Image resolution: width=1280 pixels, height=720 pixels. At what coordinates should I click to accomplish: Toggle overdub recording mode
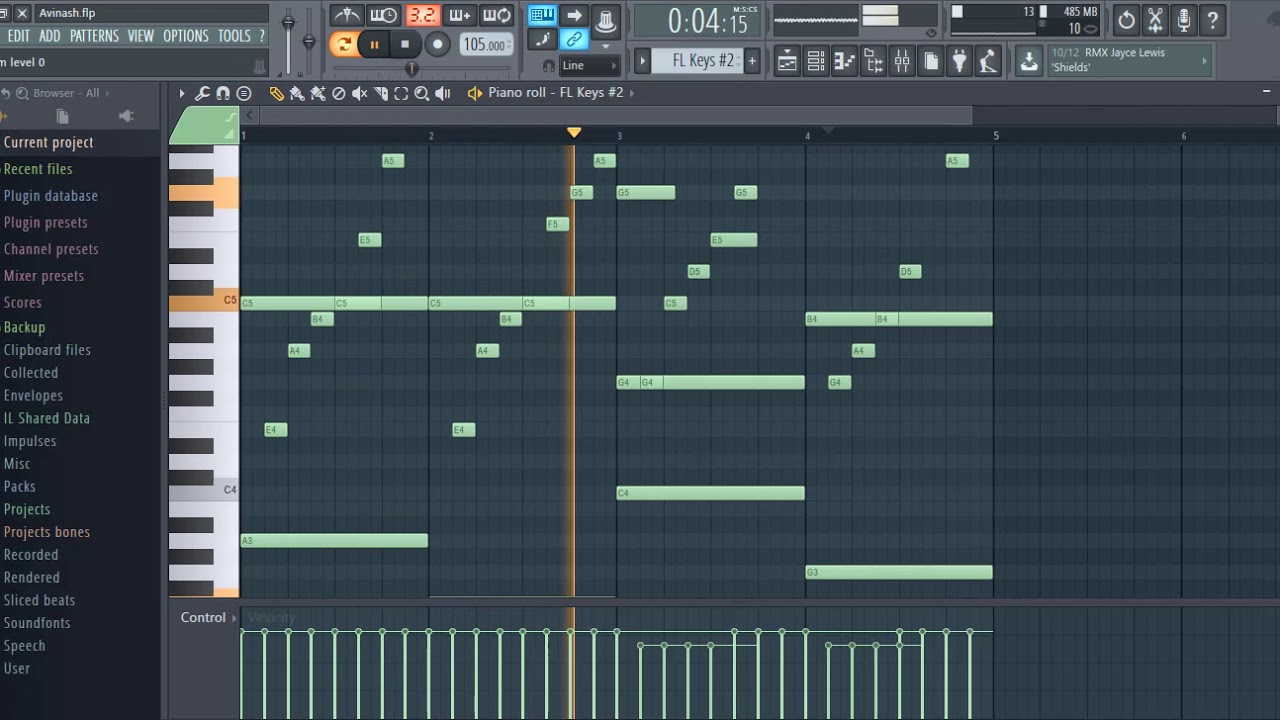click(x=460, y=15)
